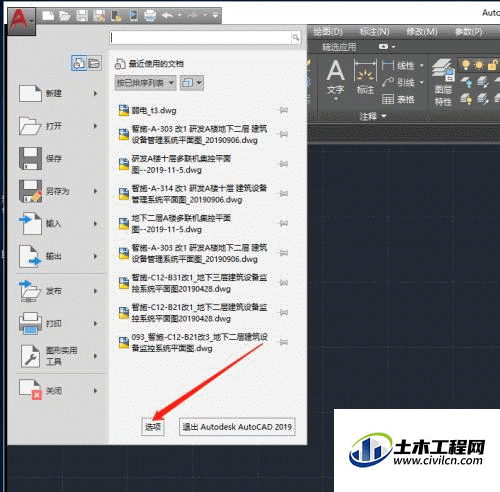Open 智能-A-314 改1 研发A楼十层 drawing

pyautogui.click(x=198, y=194)
